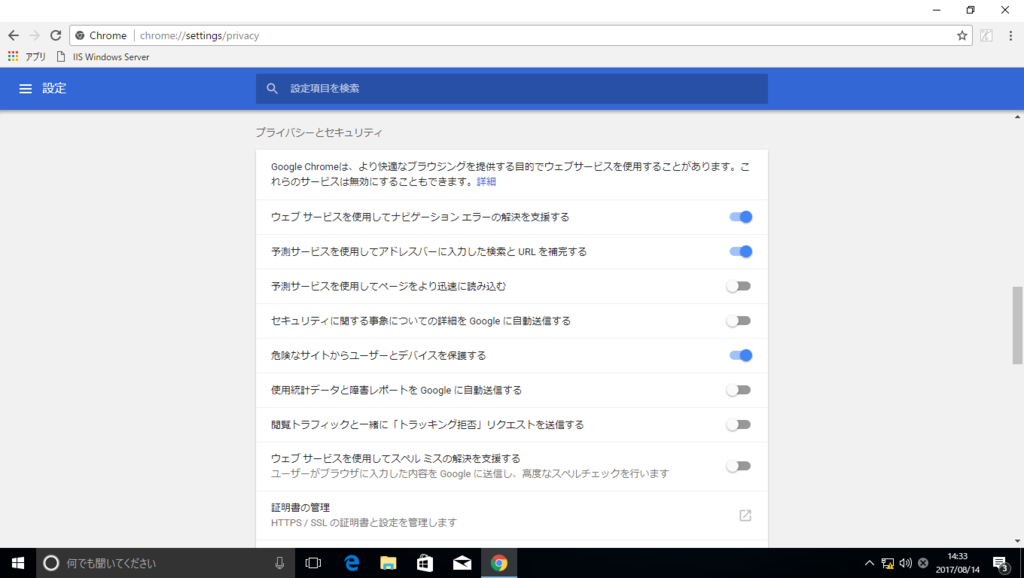Image resolution: width=1024 pixels, height=578 pixels.
Task: Open Microsoft Edge from the taskbar
Action: pos(350,563)
